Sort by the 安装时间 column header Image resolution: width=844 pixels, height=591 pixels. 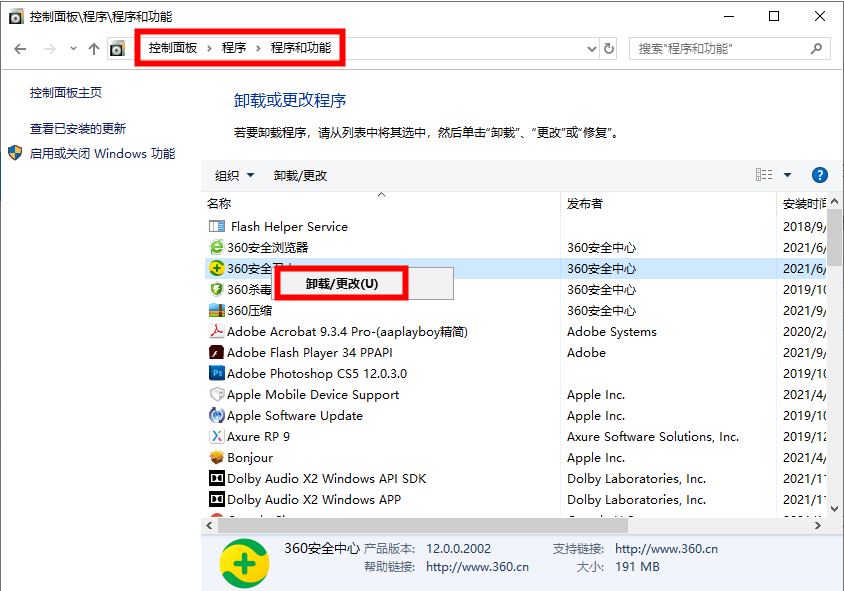point(804,203)
